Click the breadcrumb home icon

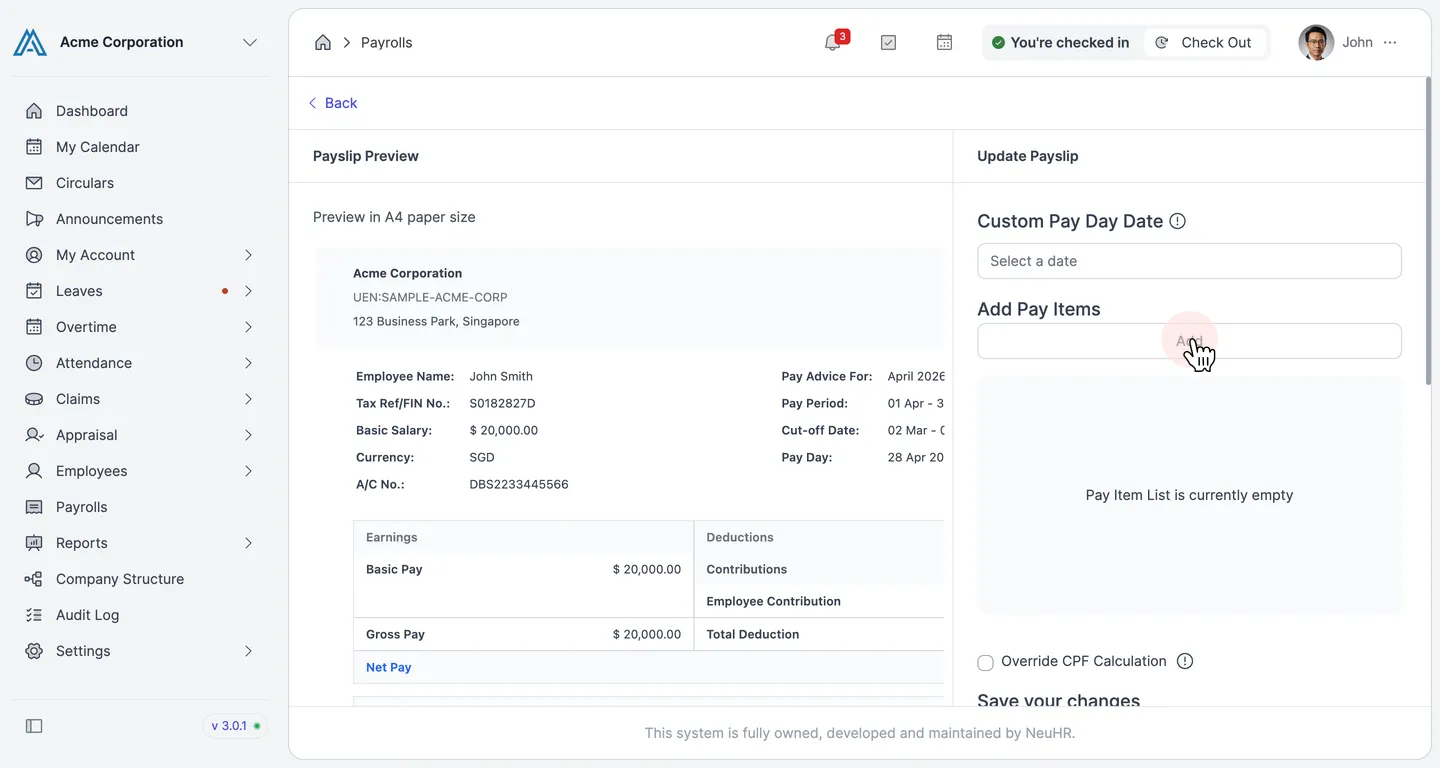point(322,42)
